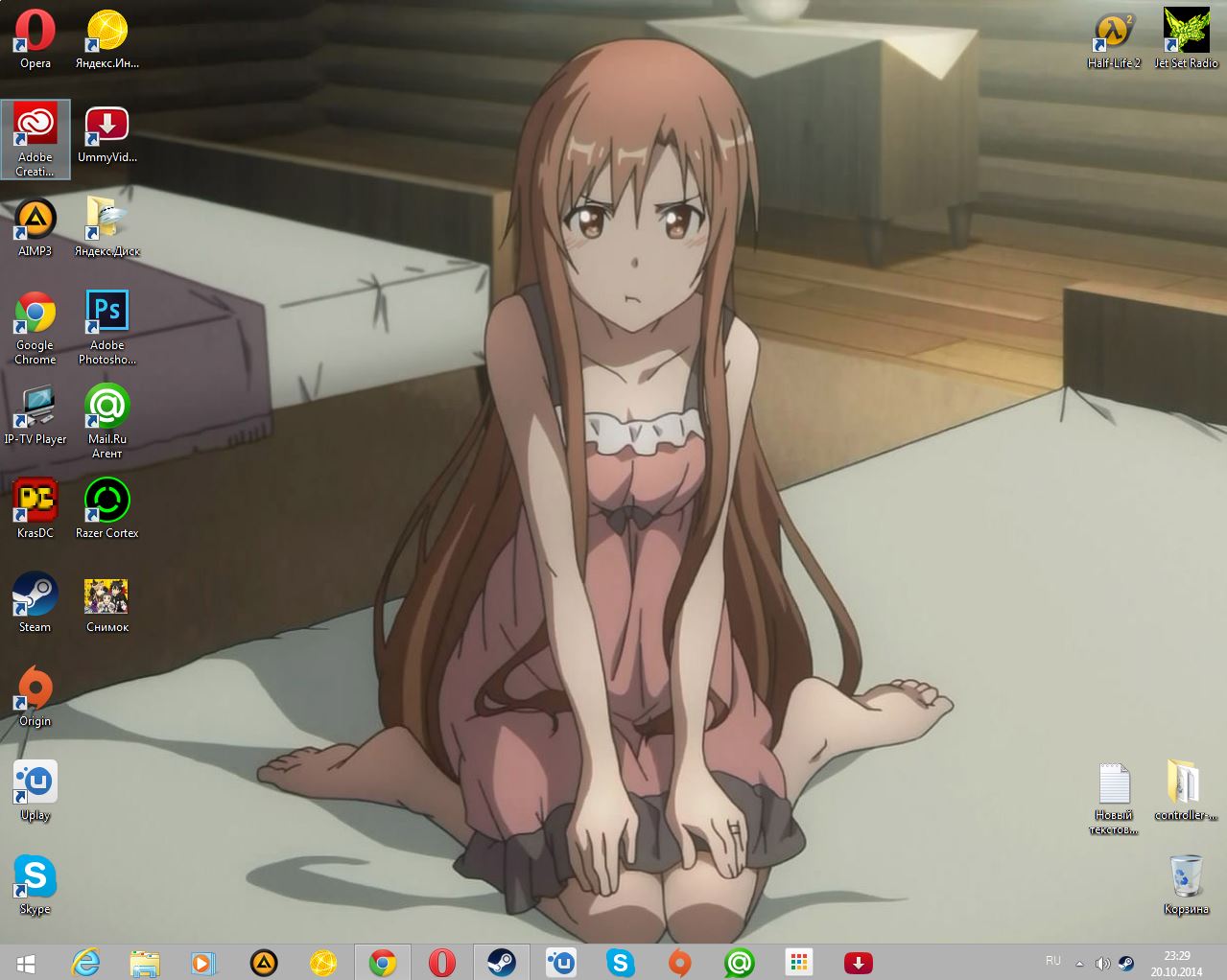The width and height of the screenshot is (1227, 980).
Task: Launch Internet Explorer from the taskbar
Action: (x=85, y=962)
